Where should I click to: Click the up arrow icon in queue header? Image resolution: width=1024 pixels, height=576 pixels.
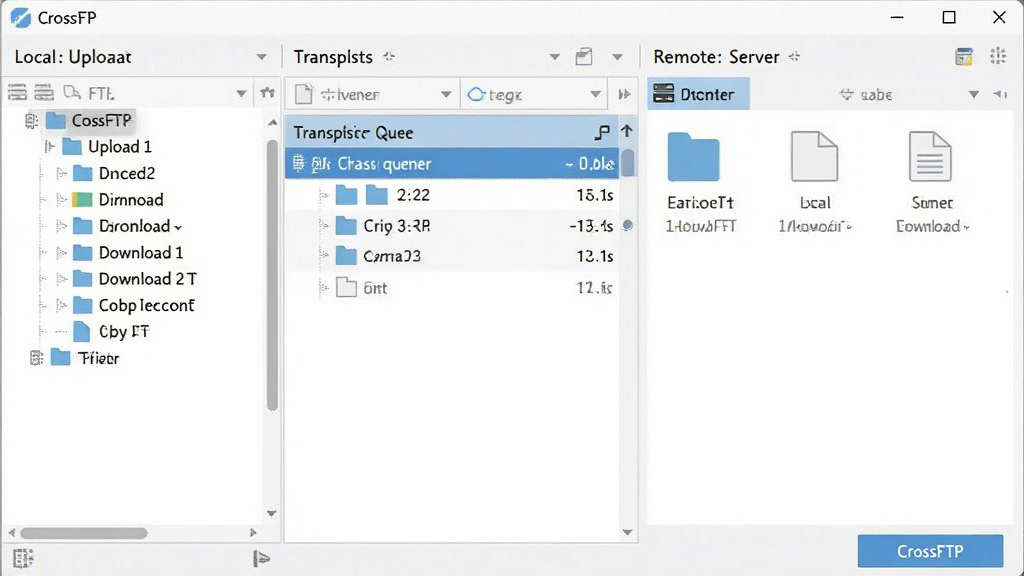point(627,131)
